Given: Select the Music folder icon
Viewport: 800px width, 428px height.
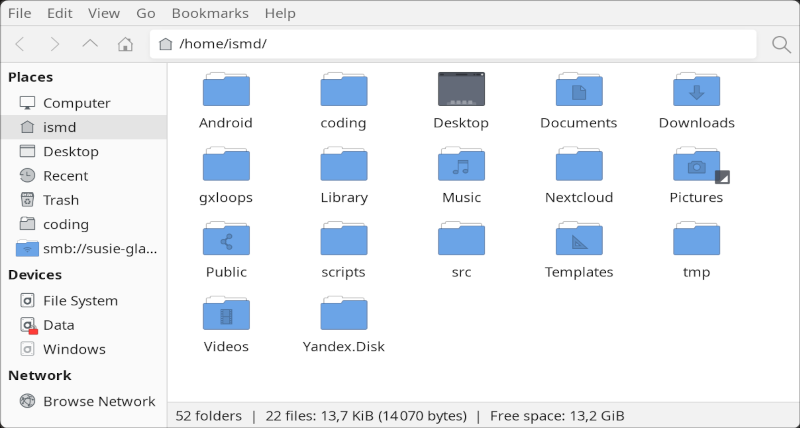Looking at the screenshot, I should (461, 165).
